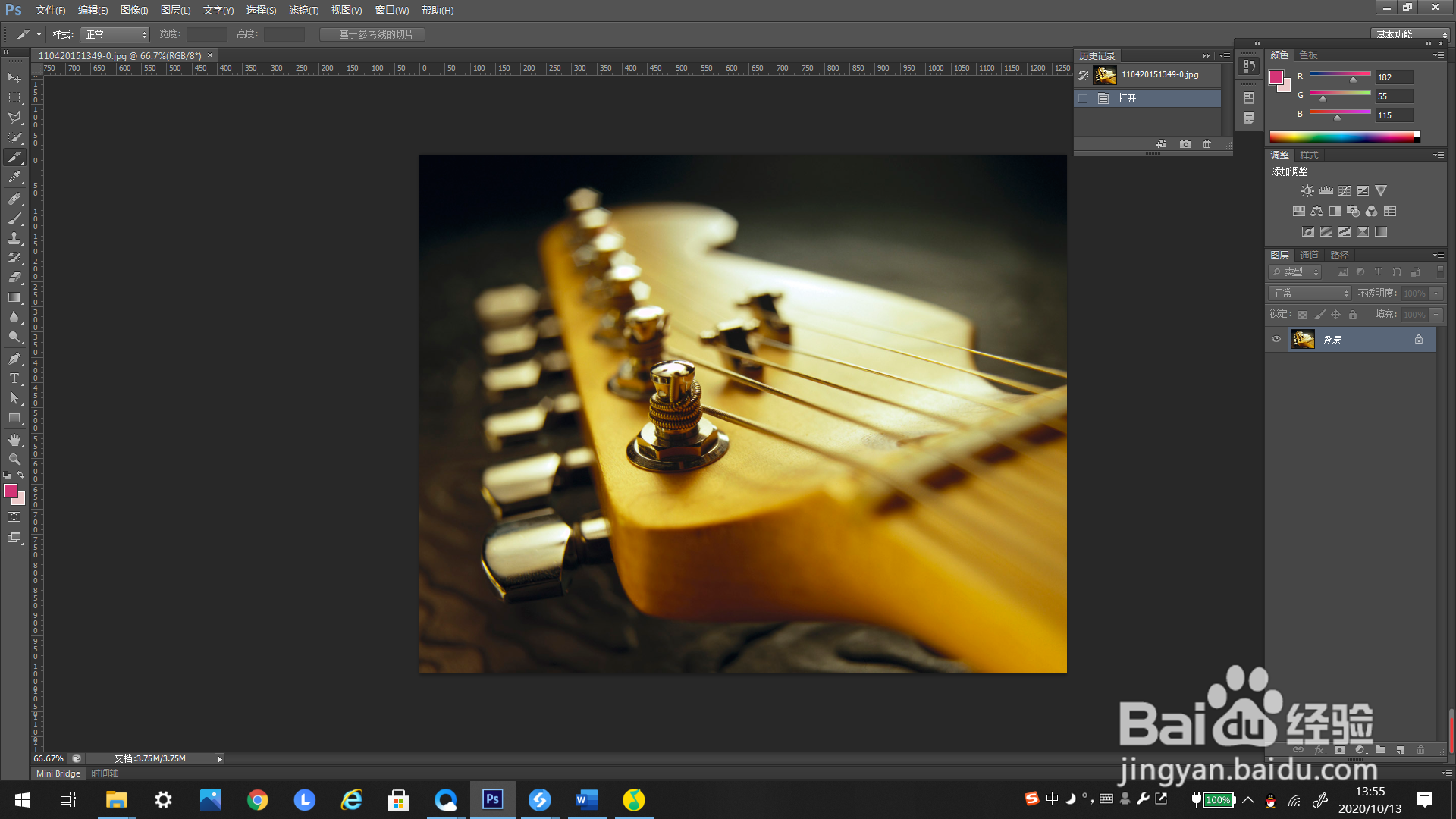The image size is (1456, 819).
Task: Open the 样式 style dropdown
Action: click(115, 35)
